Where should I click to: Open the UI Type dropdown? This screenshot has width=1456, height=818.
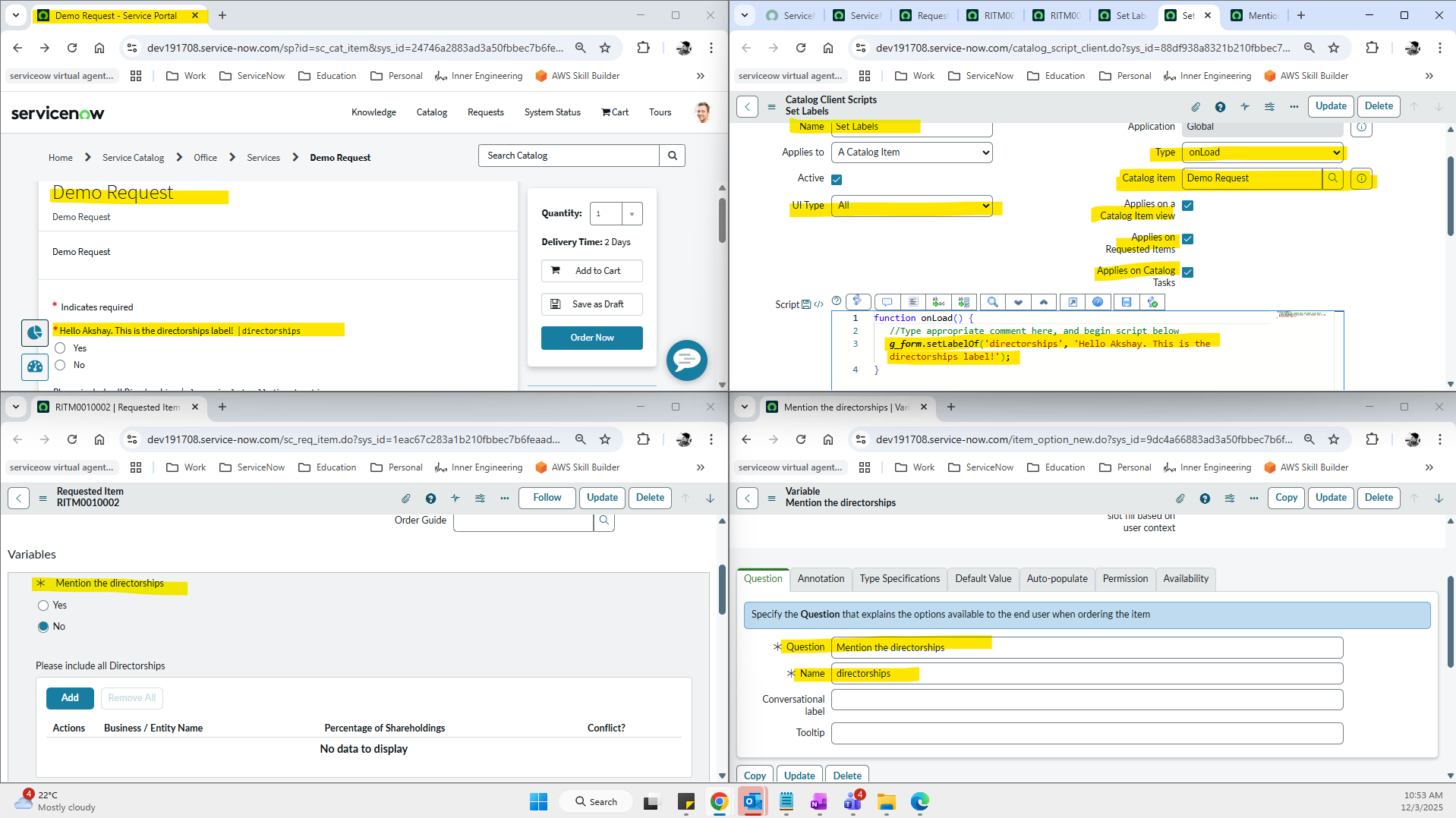(x=912, y=206)
